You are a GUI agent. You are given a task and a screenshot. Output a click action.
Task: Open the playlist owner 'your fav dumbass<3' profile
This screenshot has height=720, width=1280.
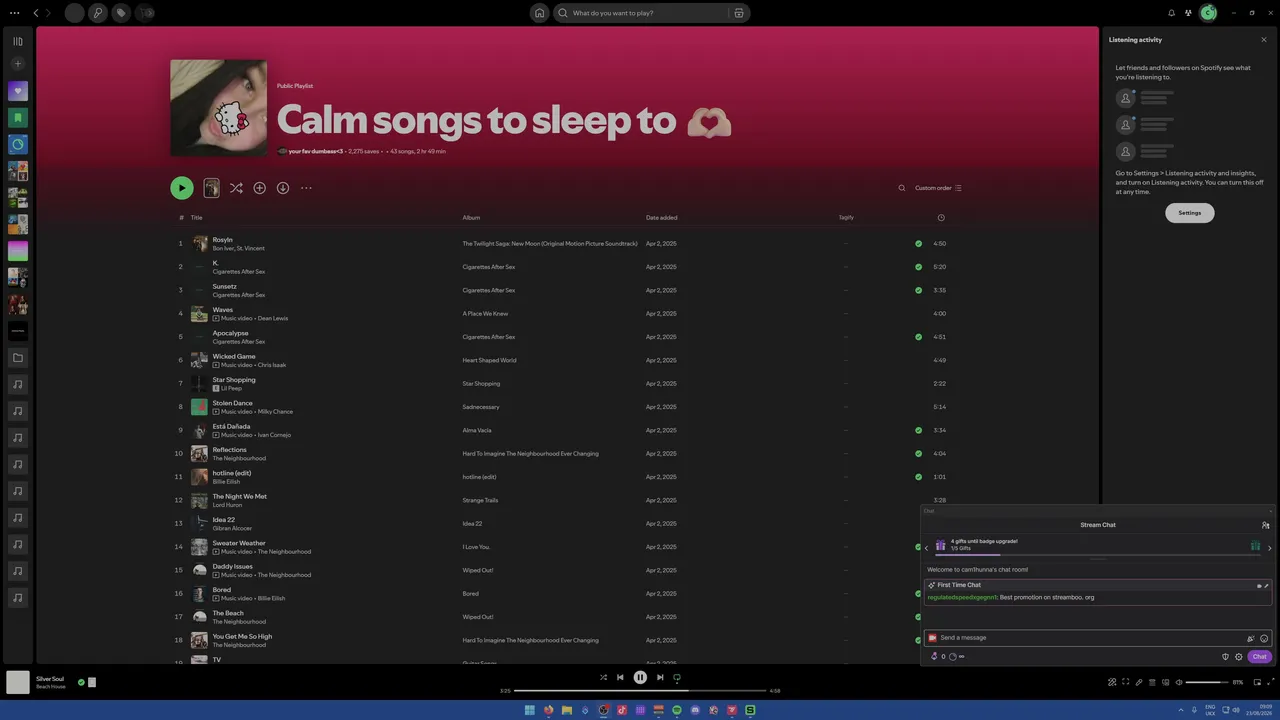click(x=315, y=151)
